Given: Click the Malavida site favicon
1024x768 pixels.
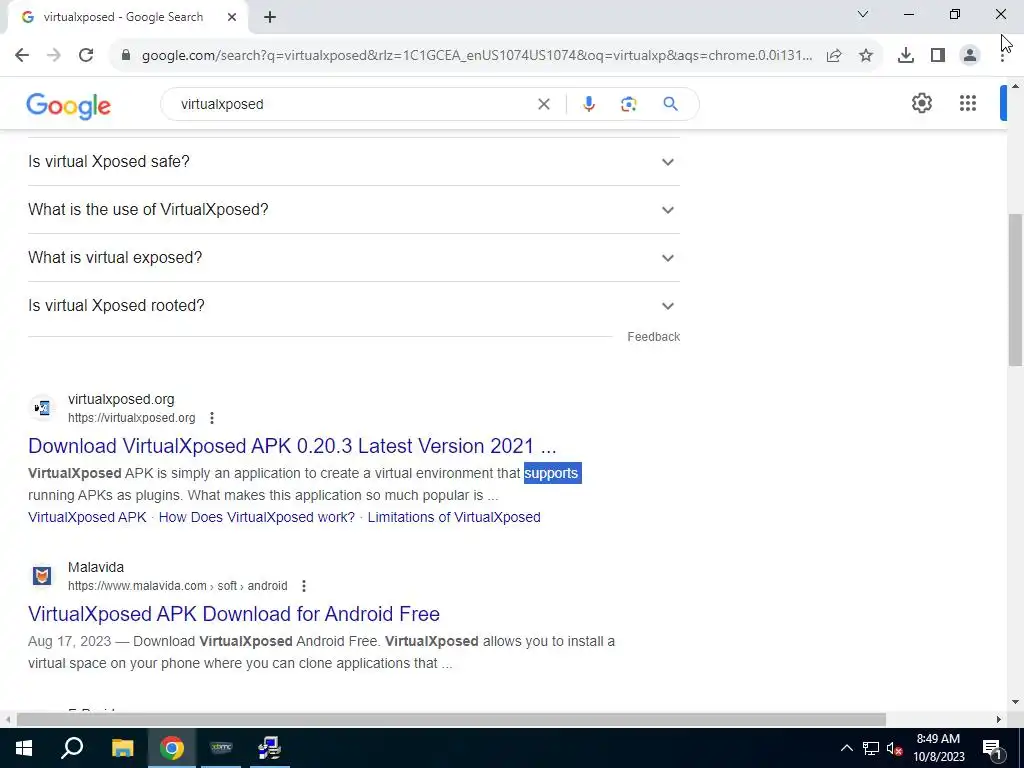Looking at the screenshot, I should click(42, 576).
